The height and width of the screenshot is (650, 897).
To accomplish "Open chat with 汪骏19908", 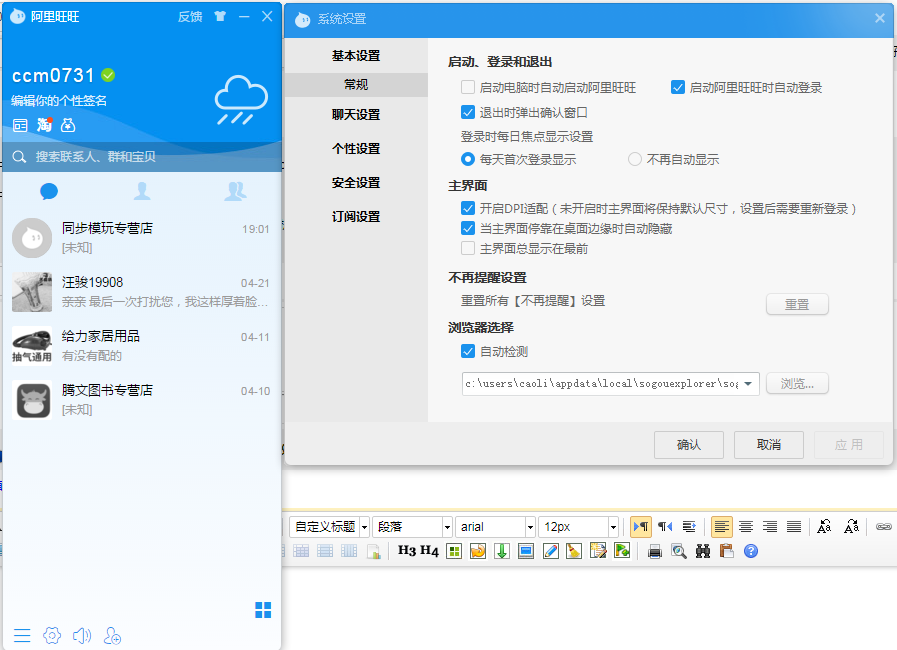I will tap(142, 291).
